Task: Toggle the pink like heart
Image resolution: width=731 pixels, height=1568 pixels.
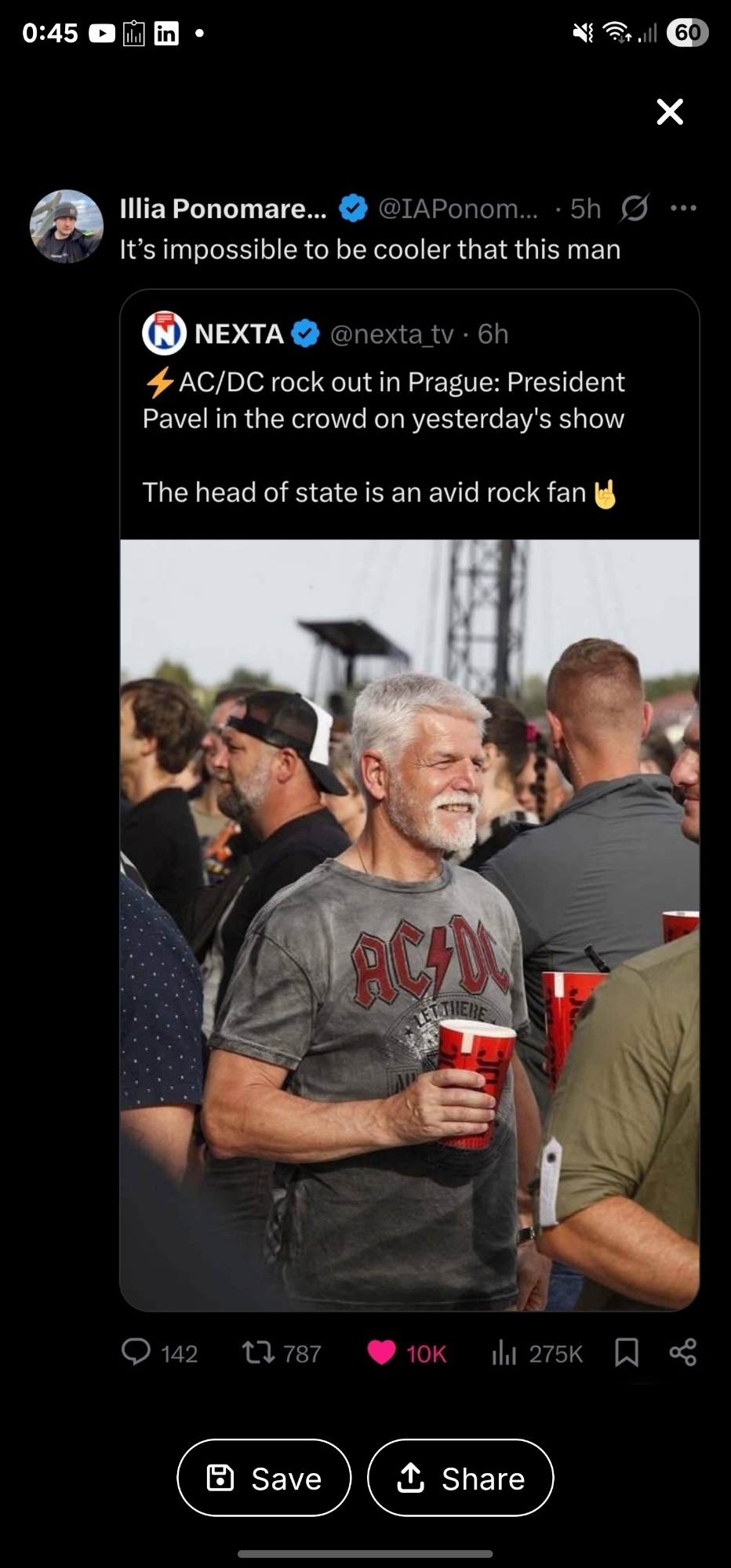Action: (381, 1352)
